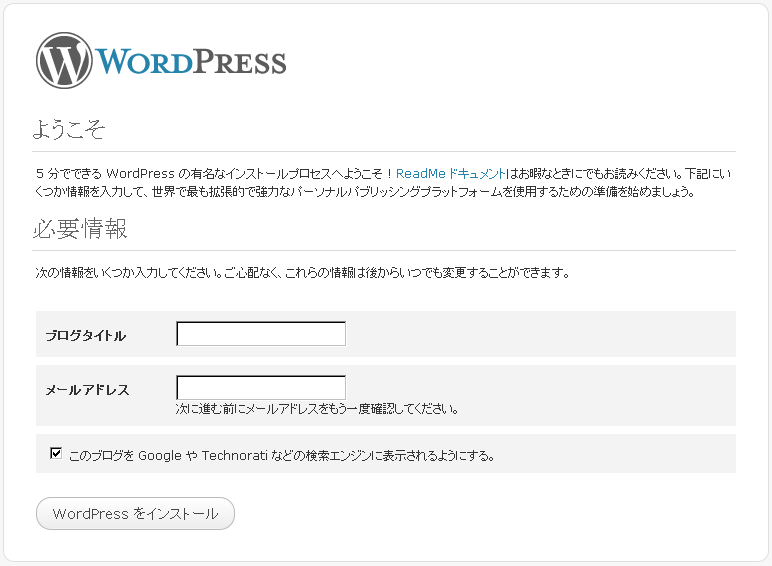The width and height of the screenshot is (772, 566).
Task: Click the email confirmation hint text
Action: coord(317,409)
